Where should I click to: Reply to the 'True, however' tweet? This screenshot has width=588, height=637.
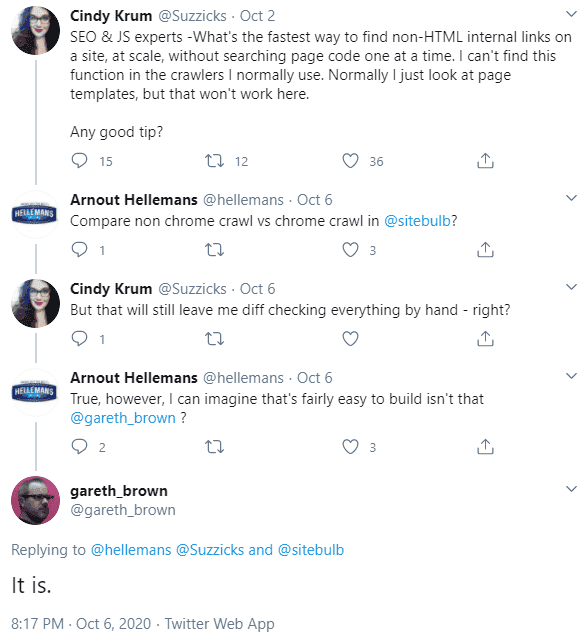pos(79,446)
